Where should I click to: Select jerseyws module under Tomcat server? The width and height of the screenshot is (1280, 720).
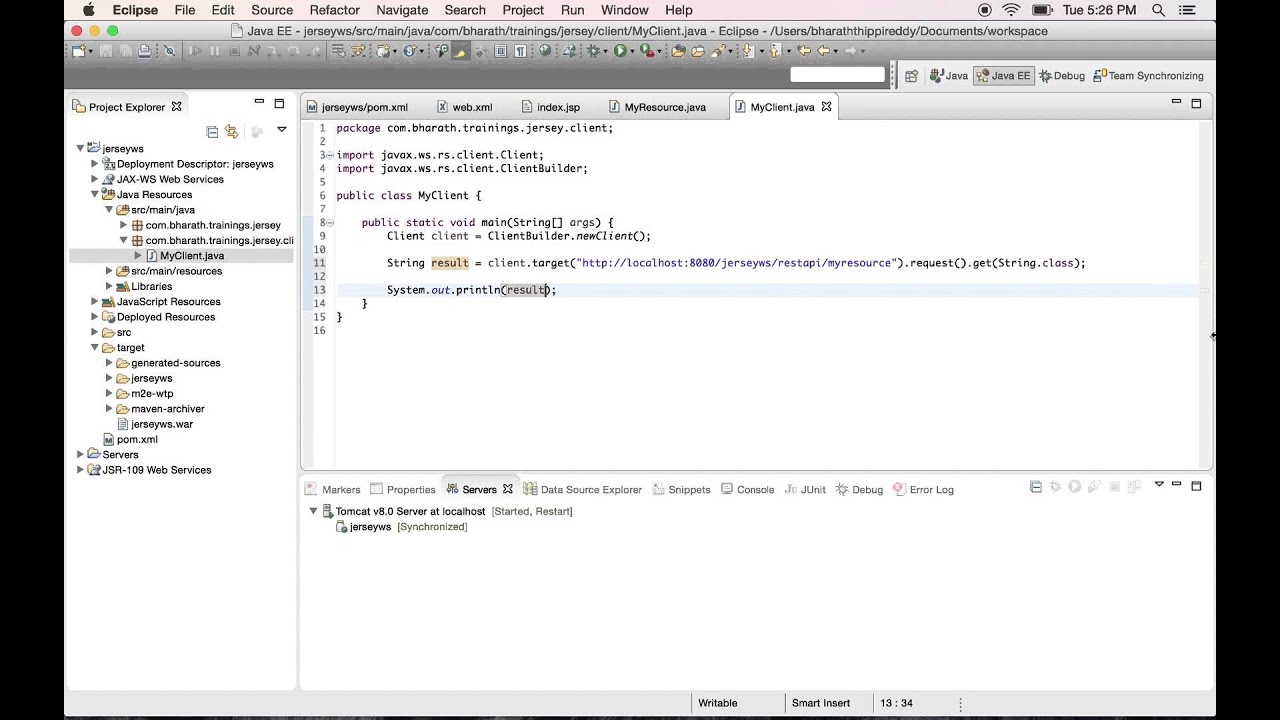coord(370,527)
